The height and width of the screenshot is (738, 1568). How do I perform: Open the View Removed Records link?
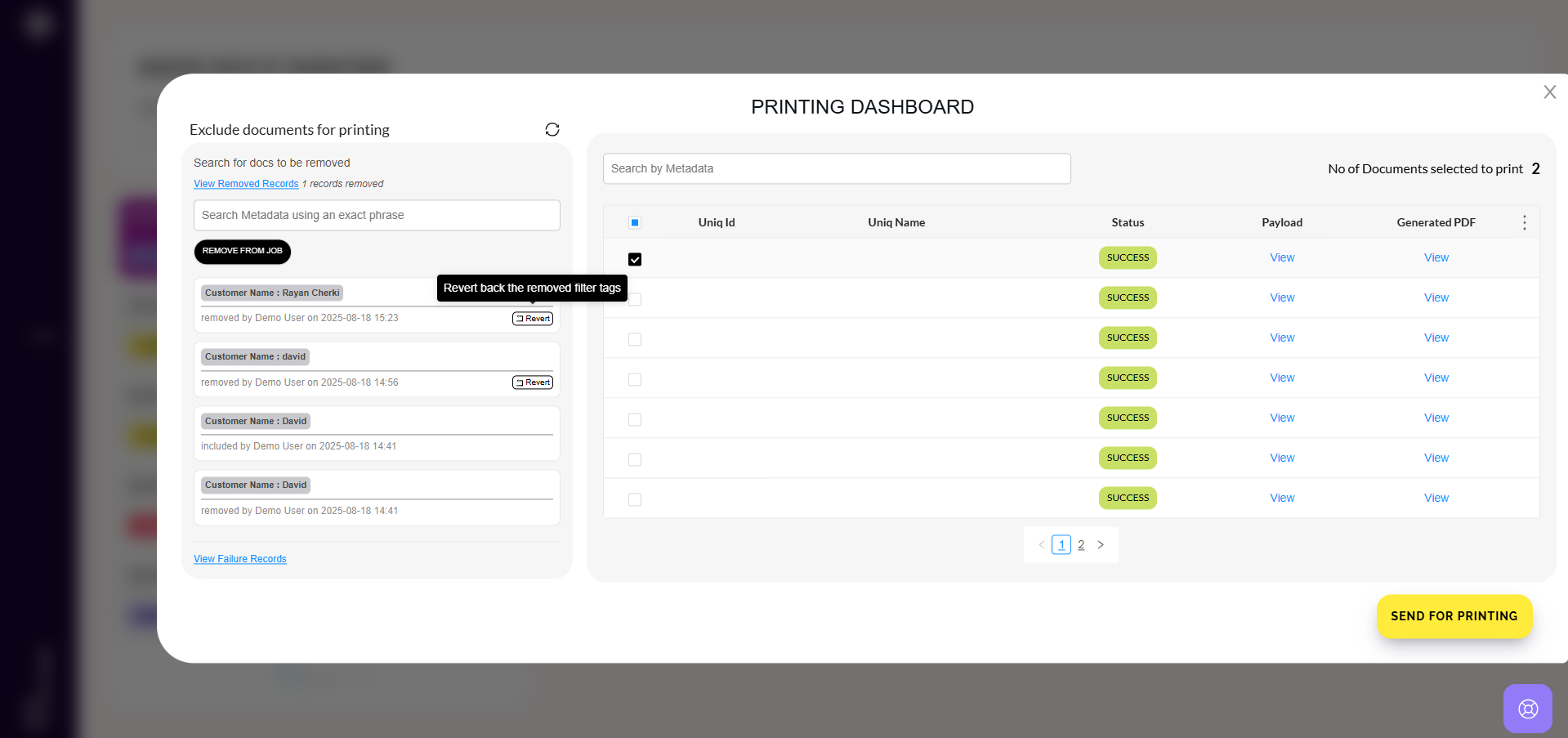click(x=246, y=185)
